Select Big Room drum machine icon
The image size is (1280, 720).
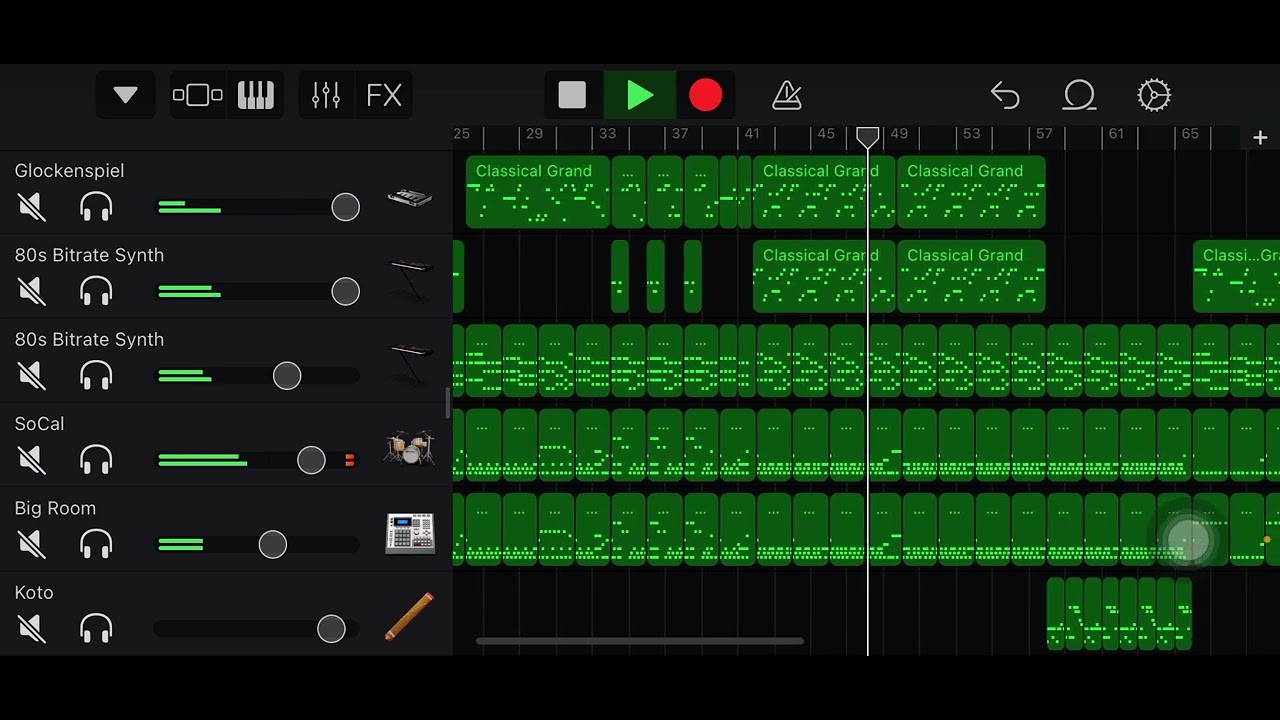410,533
